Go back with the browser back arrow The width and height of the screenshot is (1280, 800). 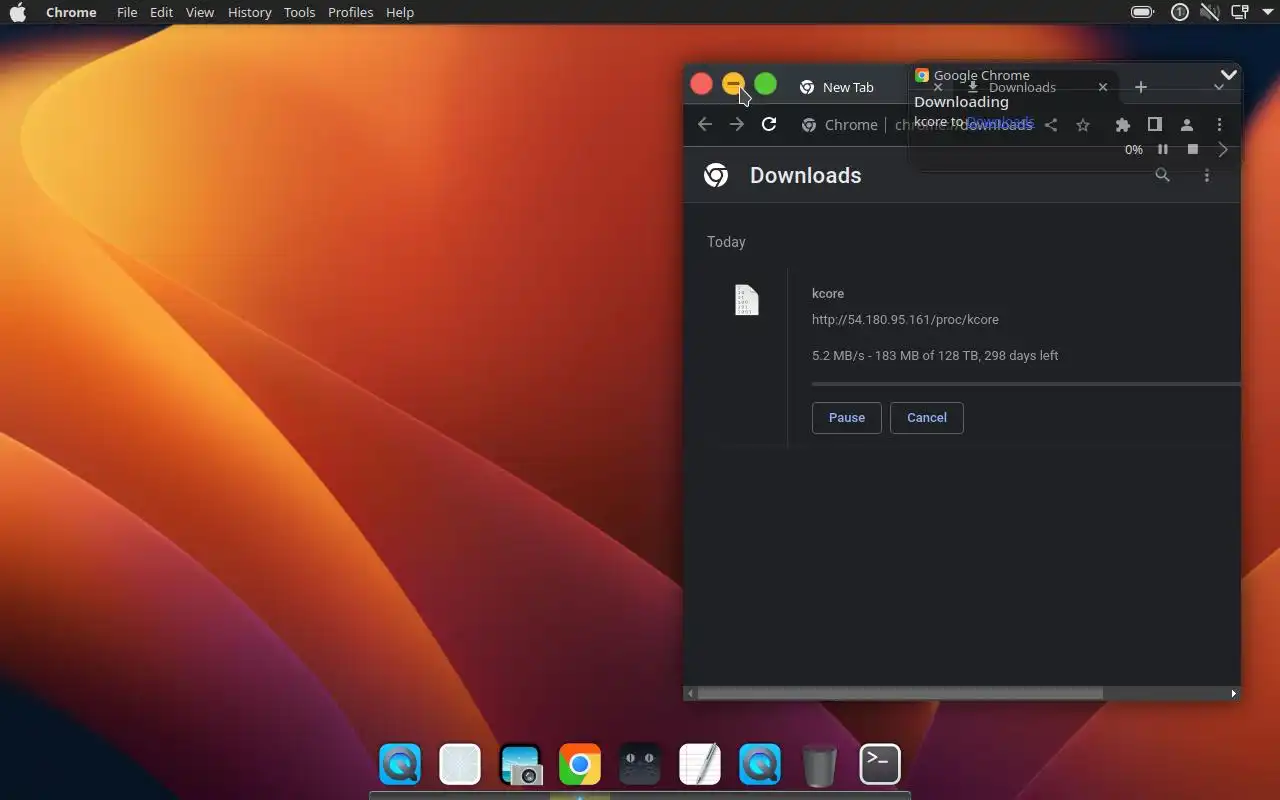(x=705, y=124)
